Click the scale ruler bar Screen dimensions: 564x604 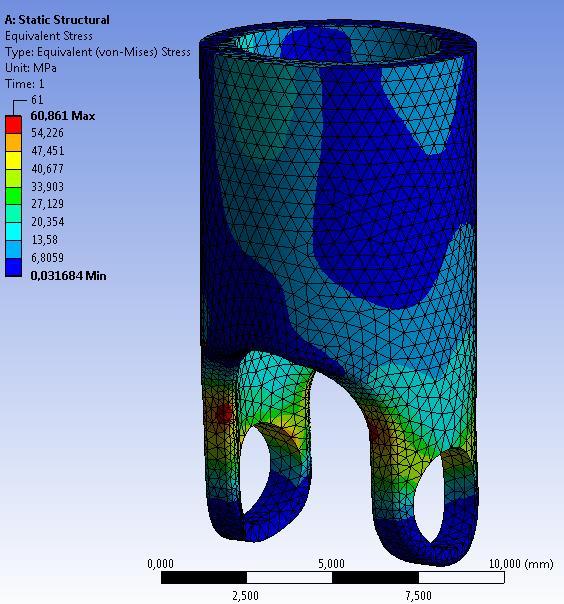pyautogui.click(x=332, y=577)
